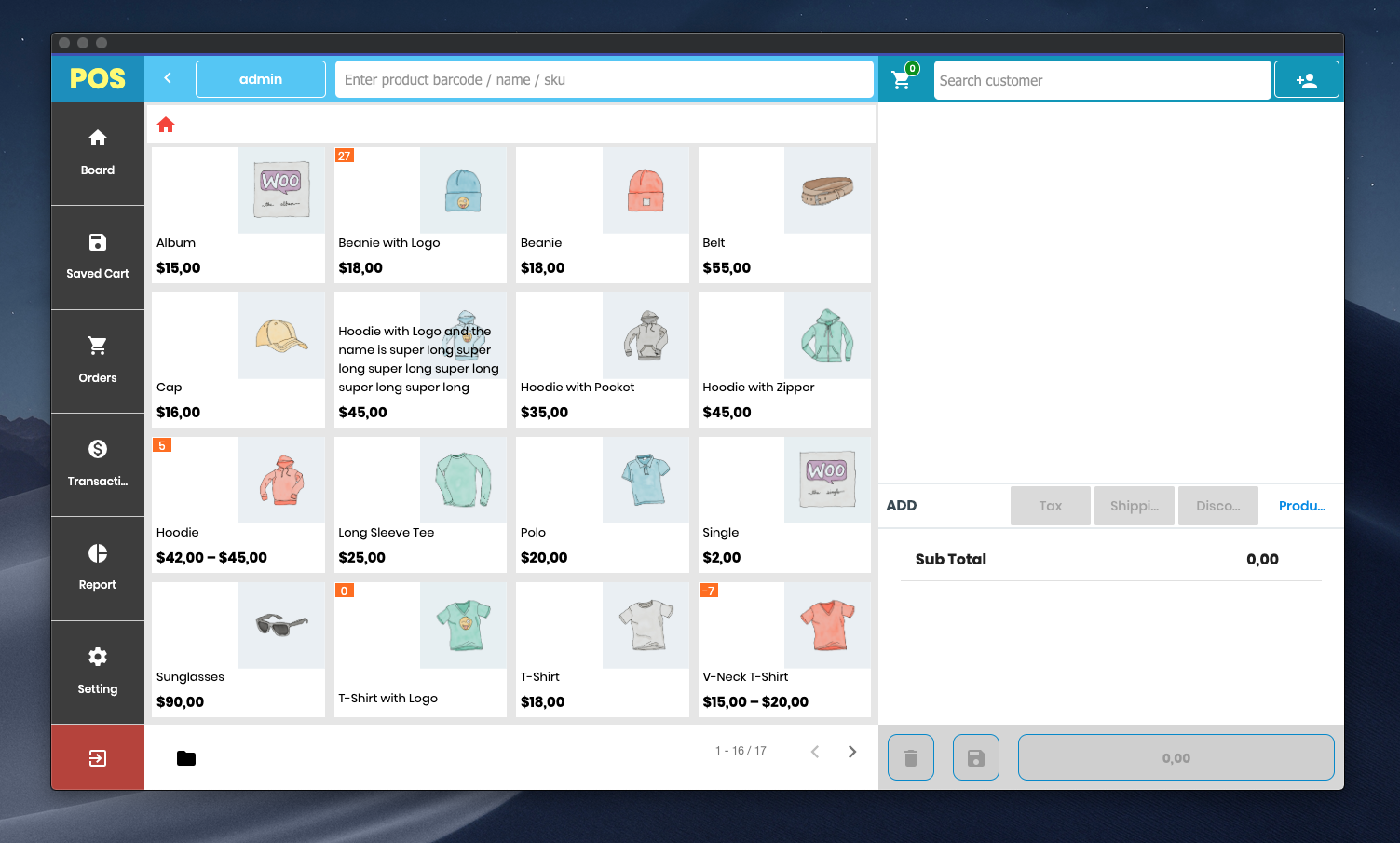Open the Shipping tab in ADD section
The image size is (1400, 843).
click(1134, 505)
